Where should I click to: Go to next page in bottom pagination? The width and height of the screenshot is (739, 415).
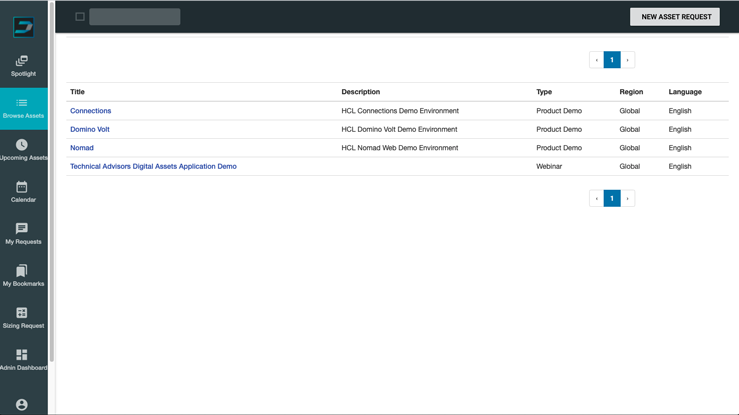(627, 198)
